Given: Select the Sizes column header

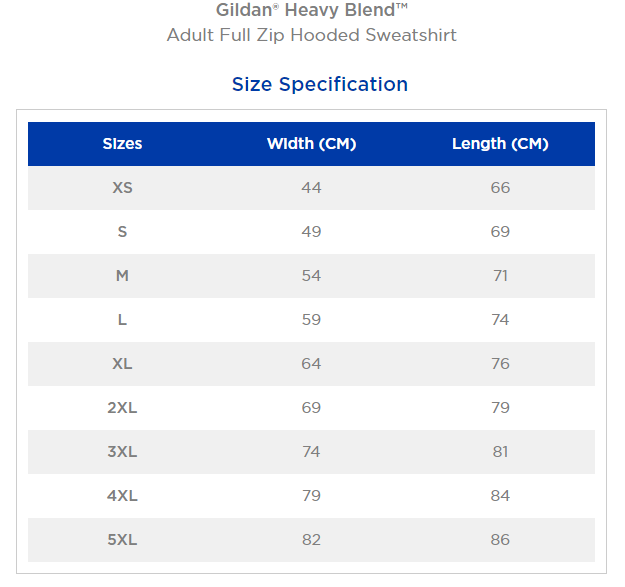Looking at the screenshot, I should click(122, 144).
